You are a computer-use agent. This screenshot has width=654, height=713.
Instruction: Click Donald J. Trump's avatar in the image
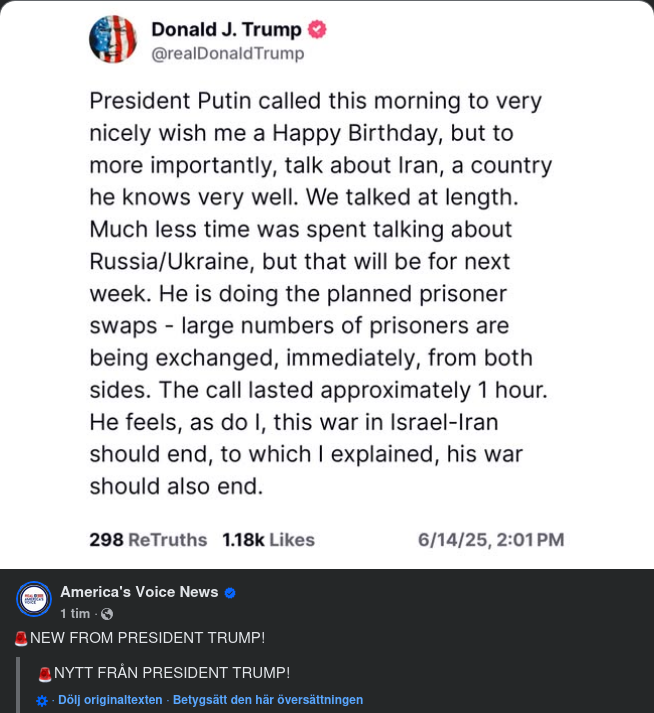click(113, 40)
